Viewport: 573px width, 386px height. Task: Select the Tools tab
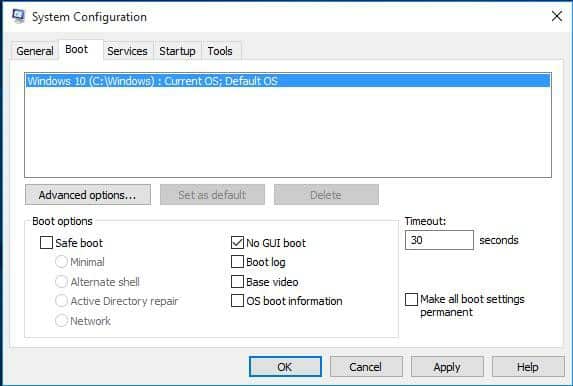pyautogui.click(x=220, y=51)
